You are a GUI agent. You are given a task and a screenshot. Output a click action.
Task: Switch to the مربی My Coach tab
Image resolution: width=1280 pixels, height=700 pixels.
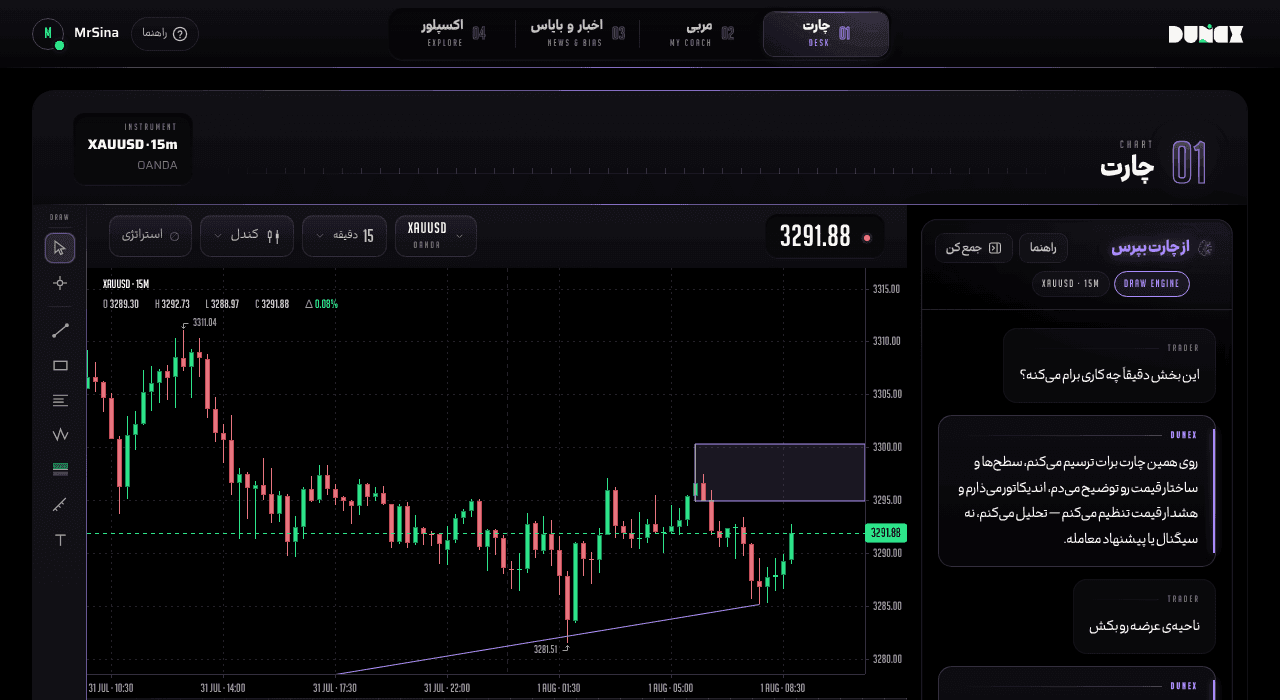pos(701,34)
